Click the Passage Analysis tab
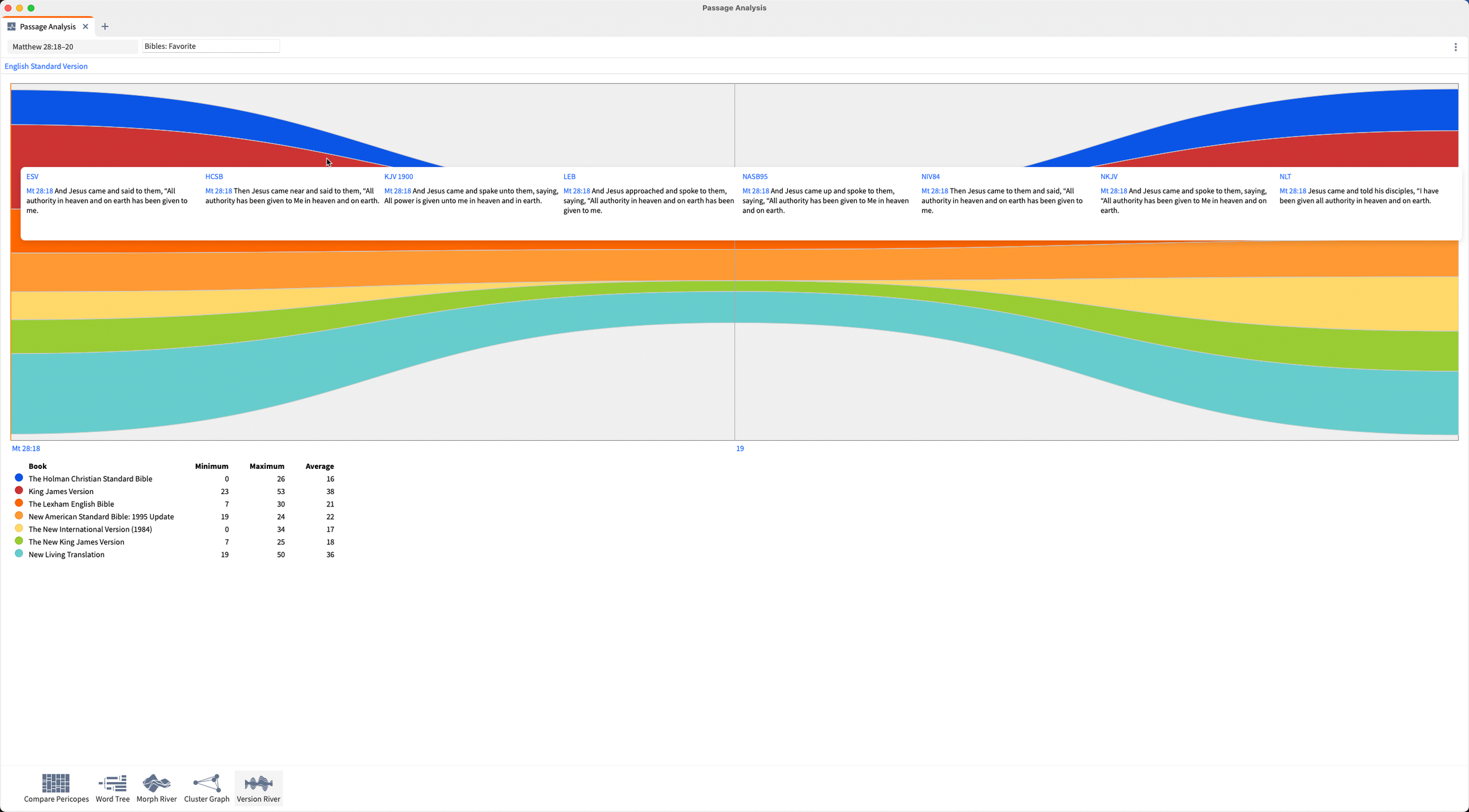Viewport: 1469px width, 812px height. coord(47,26)
